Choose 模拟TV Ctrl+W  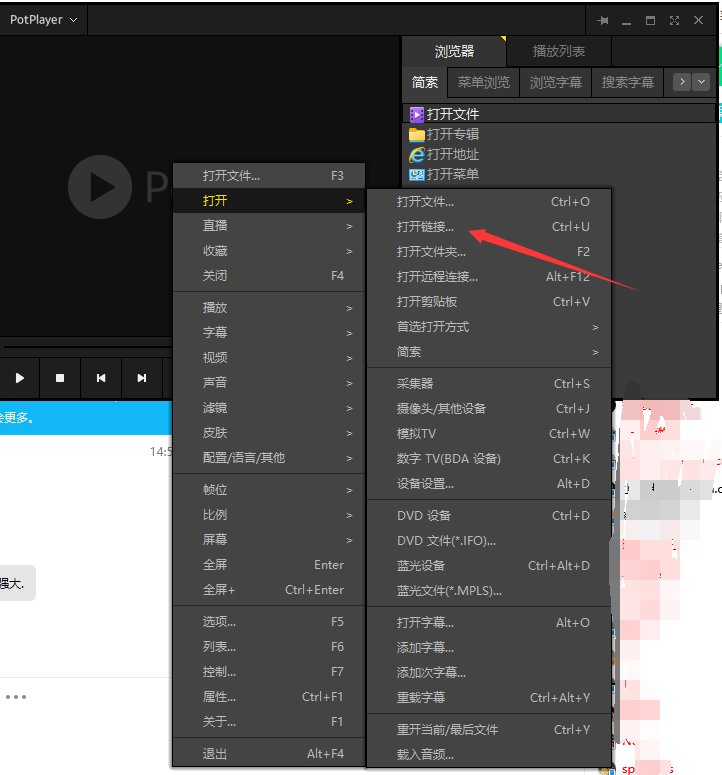point(489,434)
